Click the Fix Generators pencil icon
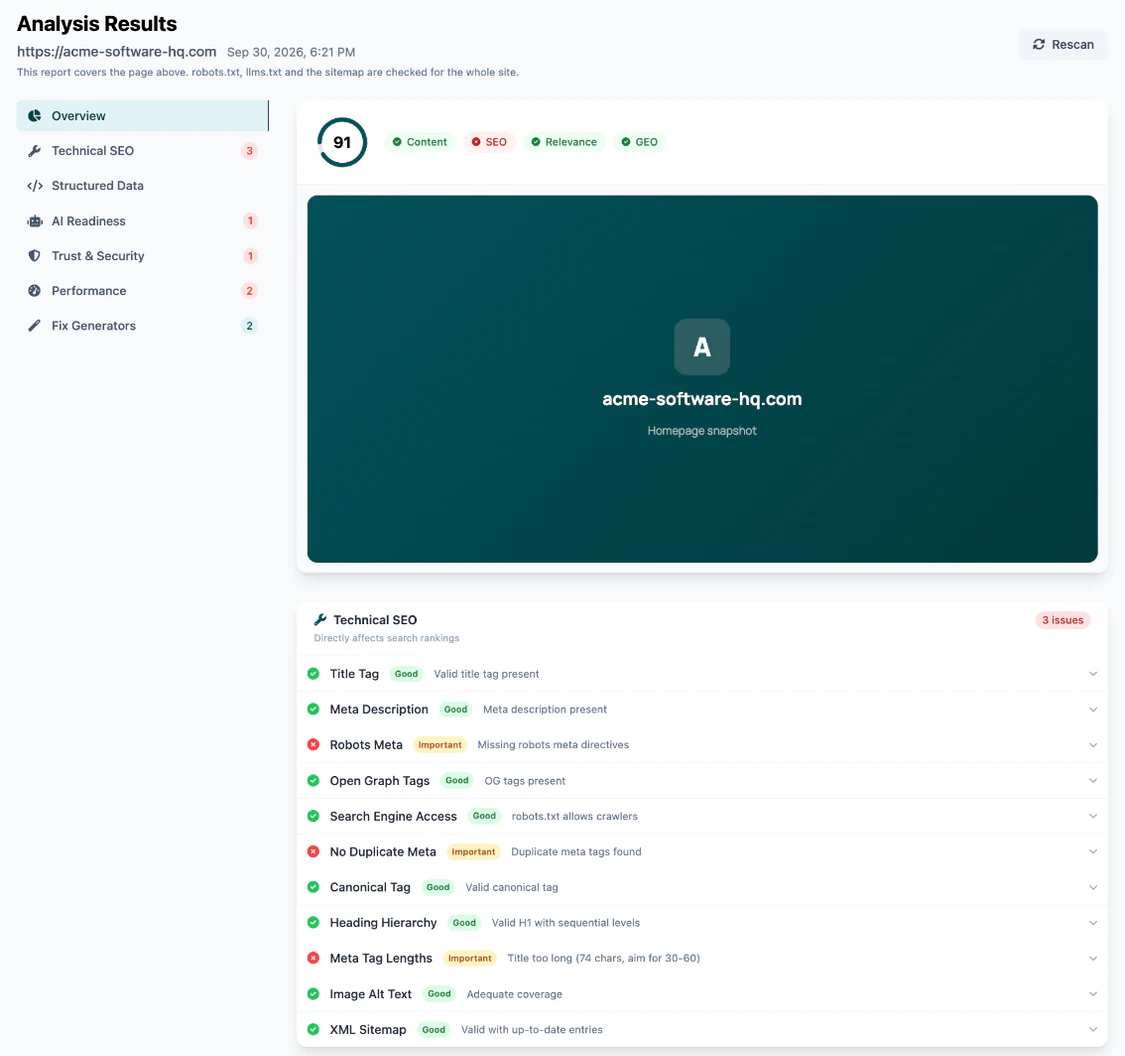The image size is (1125, 1056). [x=34, y=326]
